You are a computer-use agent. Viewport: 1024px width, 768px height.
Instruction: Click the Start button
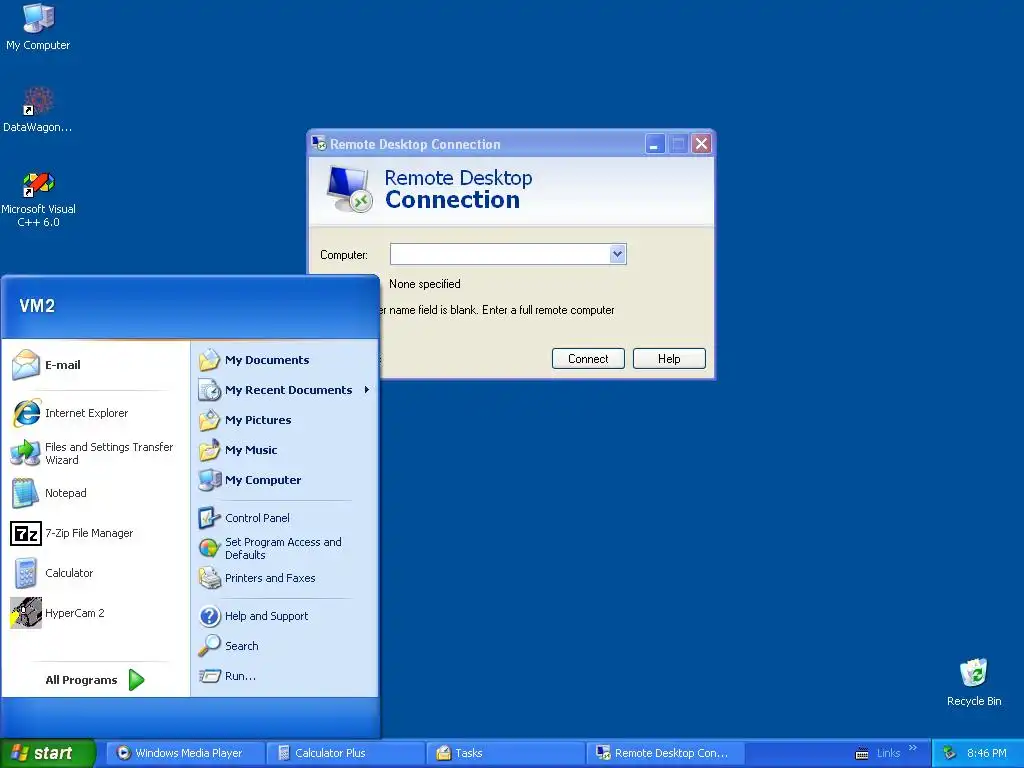[47, 753]
